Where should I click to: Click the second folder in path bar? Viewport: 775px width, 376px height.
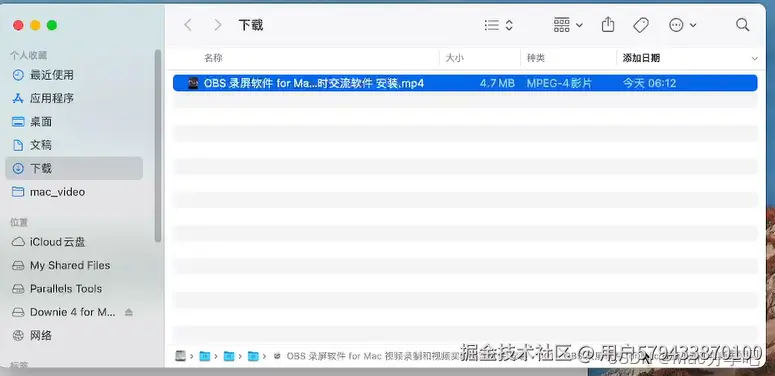[x=229, y=356]
